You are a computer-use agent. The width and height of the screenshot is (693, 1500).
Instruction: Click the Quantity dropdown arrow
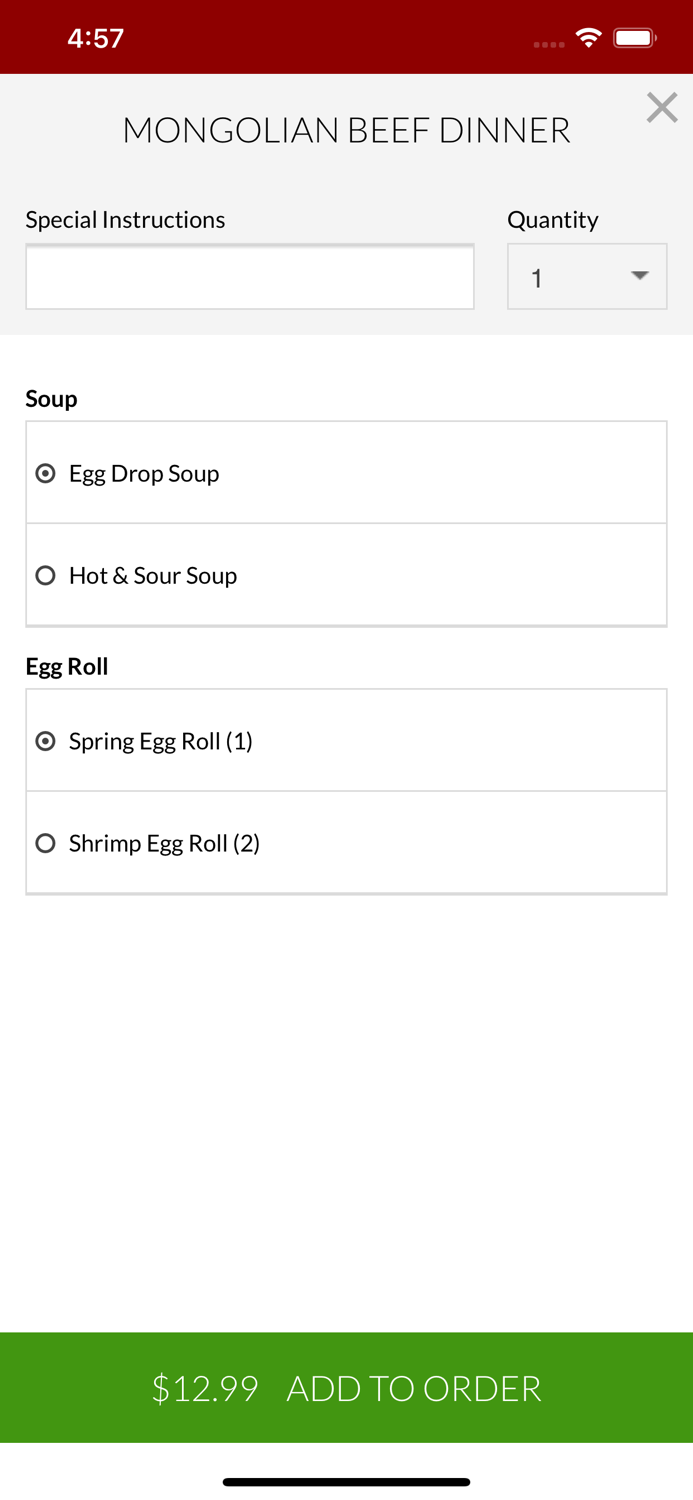(640, 276)
